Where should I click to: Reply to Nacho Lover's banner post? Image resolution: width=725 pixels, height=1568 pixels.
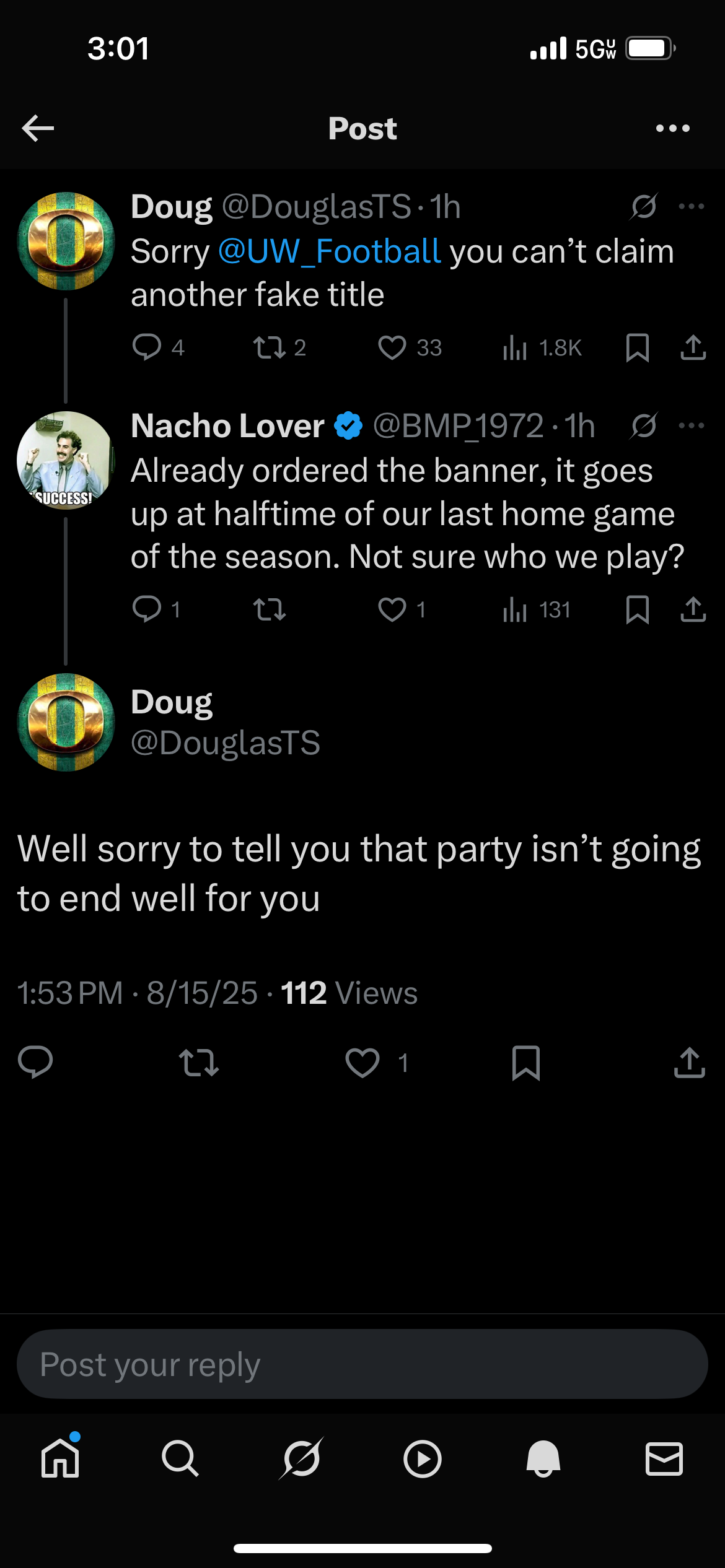pyautogui.click(x=147, y=610)
